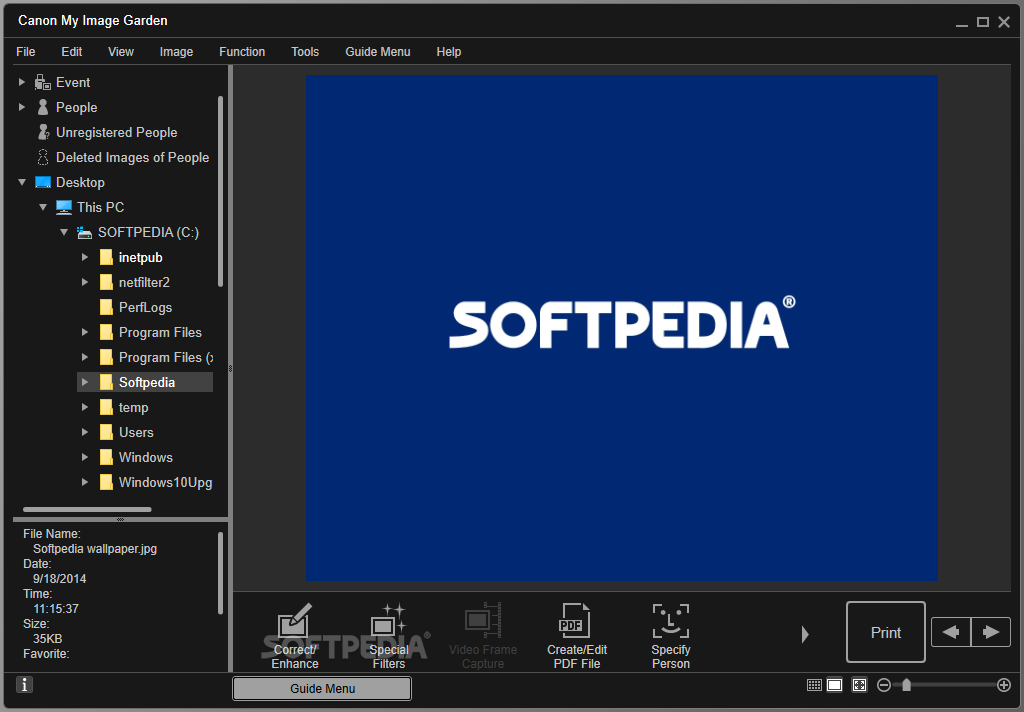Click the PerfLogs folder icon
The image size is (1024, 712).
pyautogui.click(x=106, y=307)
